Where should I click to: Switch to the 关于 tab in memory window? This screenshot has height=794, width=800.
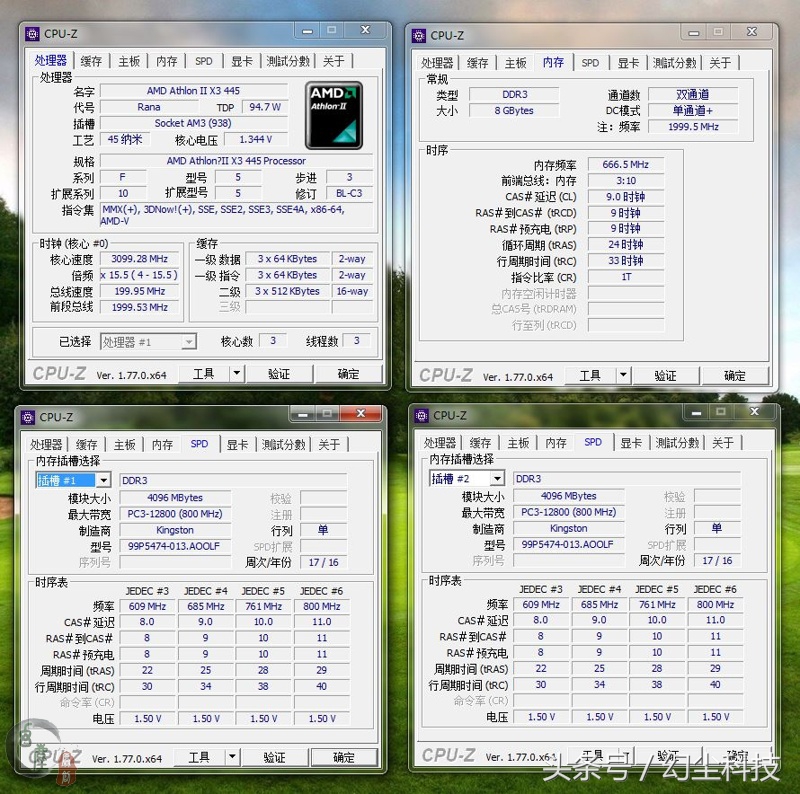[x=722, y=62]
